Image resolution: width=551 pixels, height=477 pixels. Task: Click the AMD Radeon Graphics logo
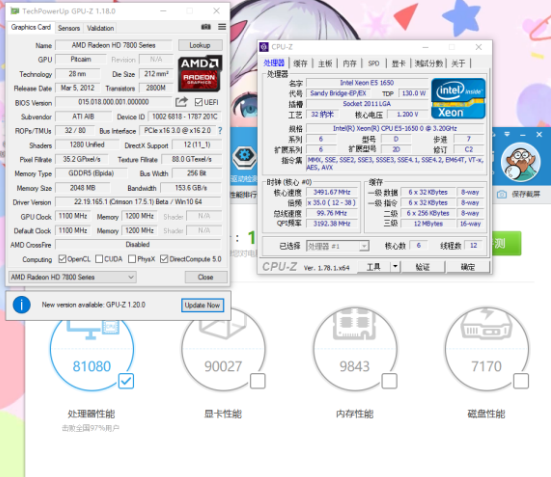(200, 73)
